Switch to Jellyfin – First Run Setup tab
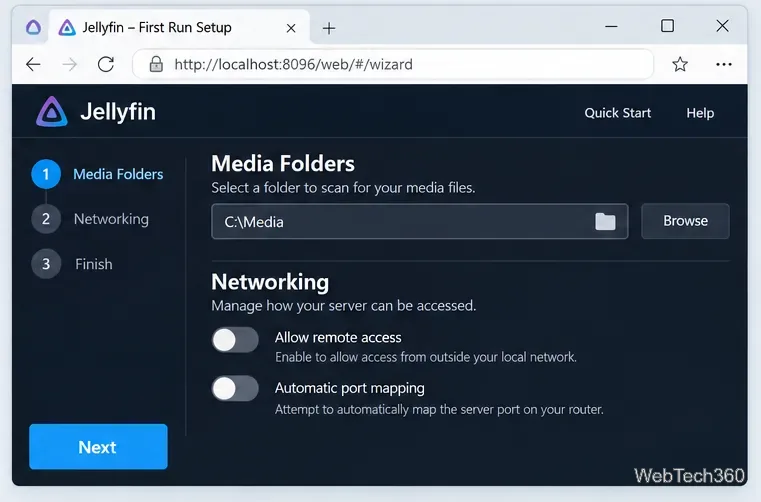Image resolution: width=761 pixels, height=502 pixels. pos(179,27)
